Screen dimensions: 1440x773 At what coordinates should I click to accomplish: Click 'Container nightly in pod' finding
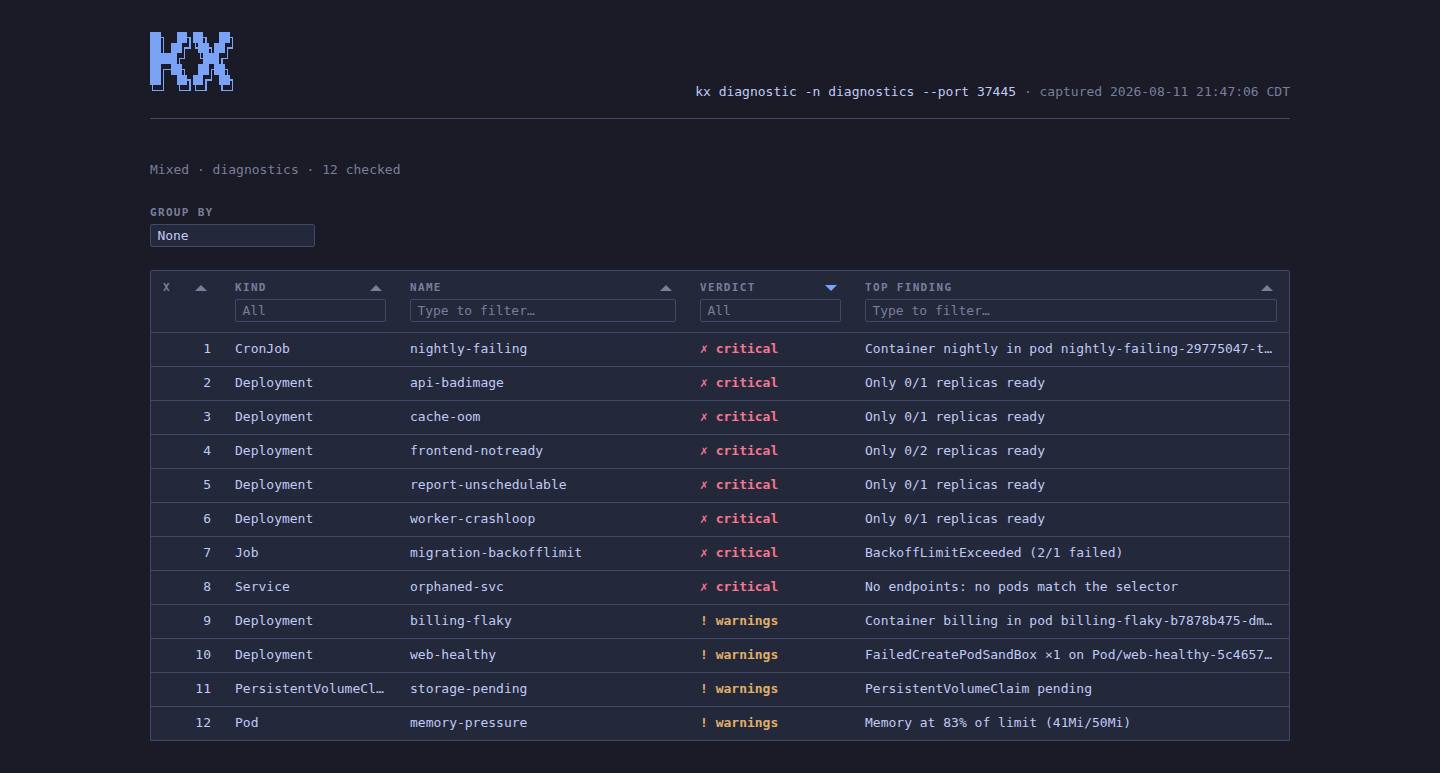[x=1069, y=349]
